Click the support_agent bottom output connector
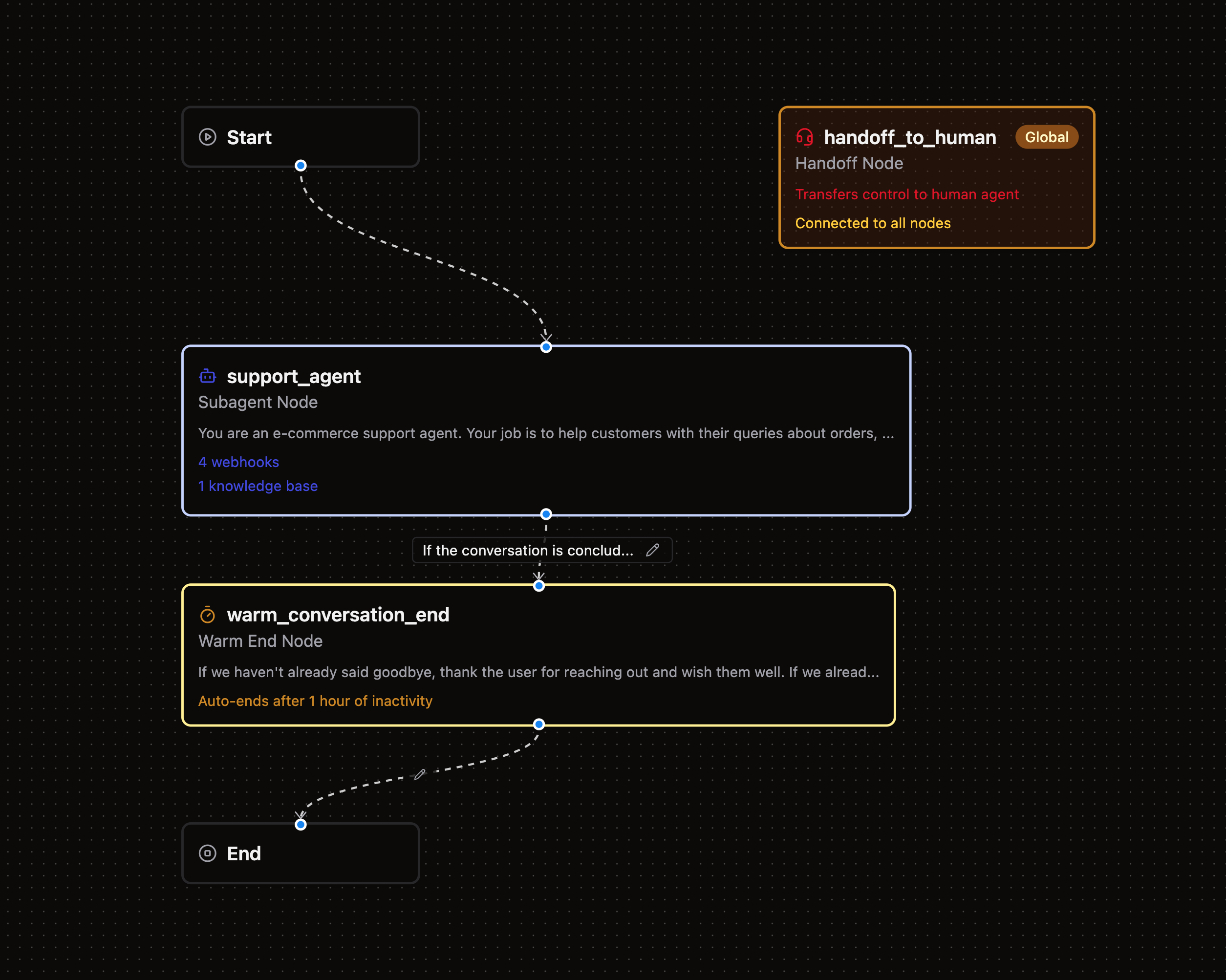The height and width of the screenshot is (980, 1226). pyautogui.click(x=546, y=514)
